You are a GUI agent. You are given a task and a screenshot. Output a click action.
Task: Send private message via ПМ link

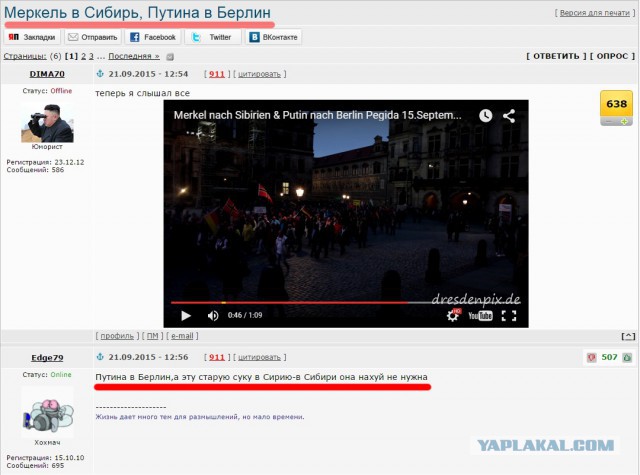[152, 336]
